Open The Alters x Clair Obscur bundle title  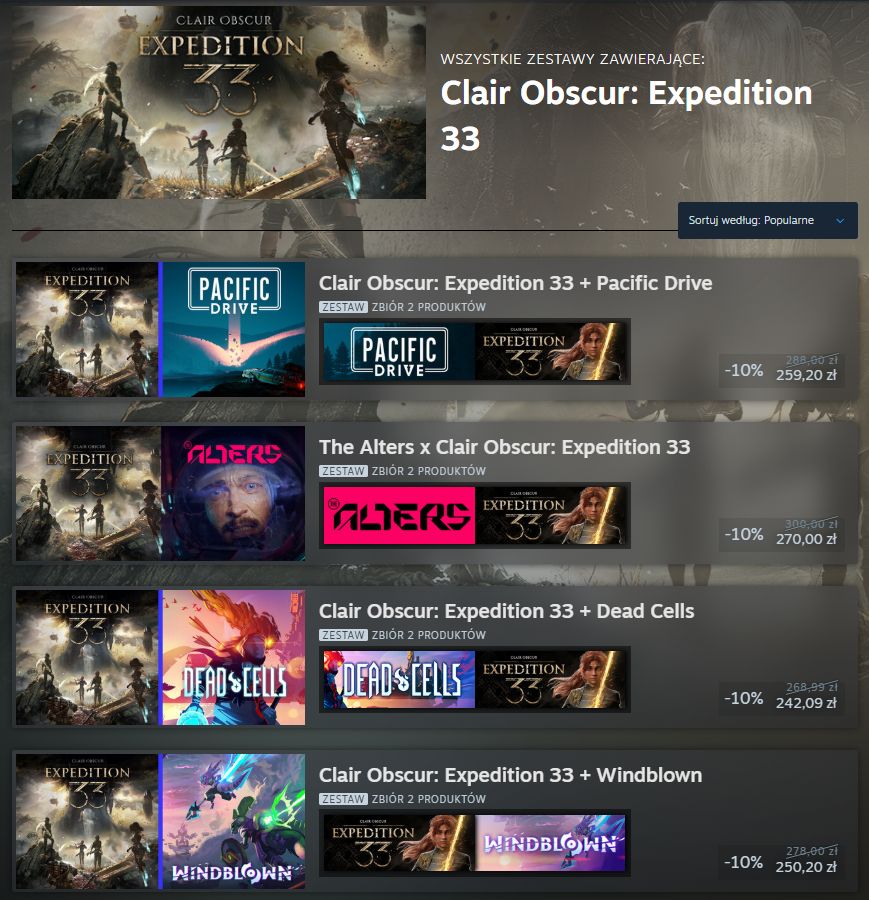tap(505, 447)
